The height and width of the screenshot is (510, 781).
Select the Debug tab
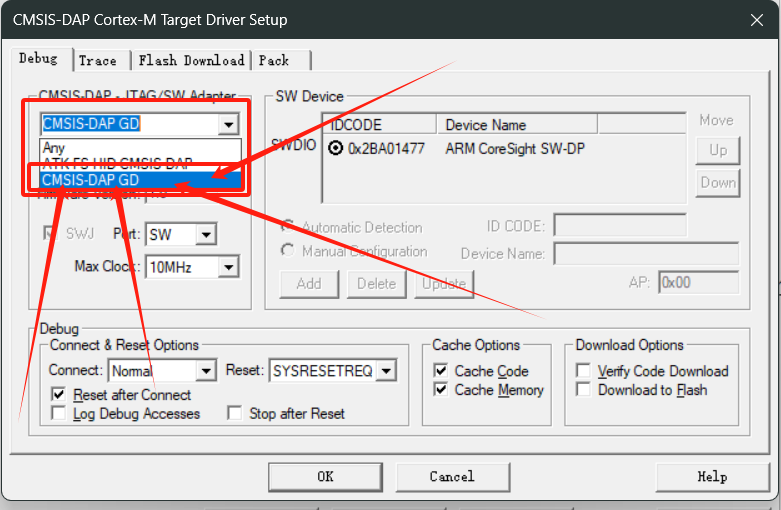click(x=38, y=59)
